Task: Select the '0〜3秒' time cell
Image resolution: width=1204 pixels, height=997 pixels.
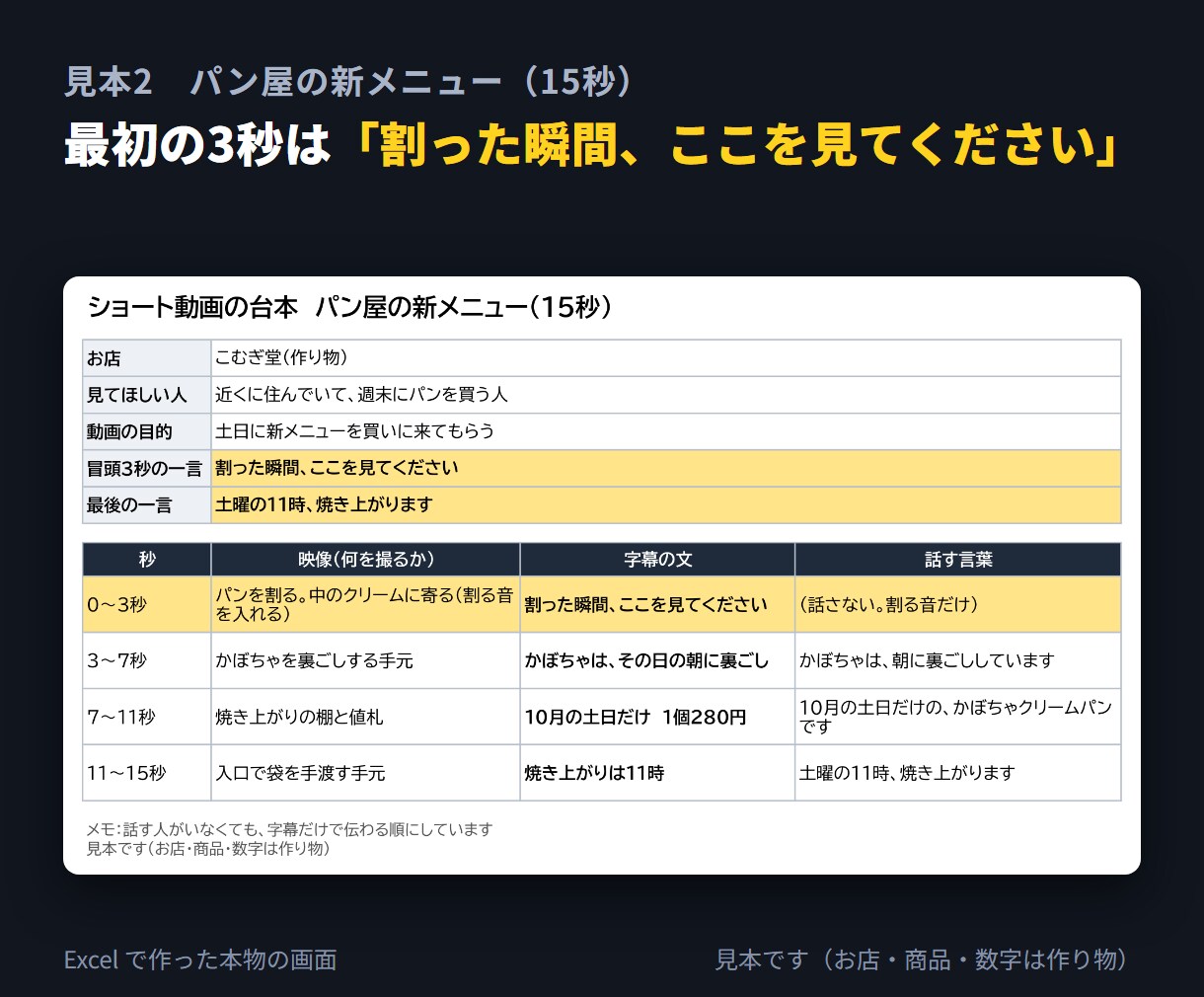Action: [147, 605]
